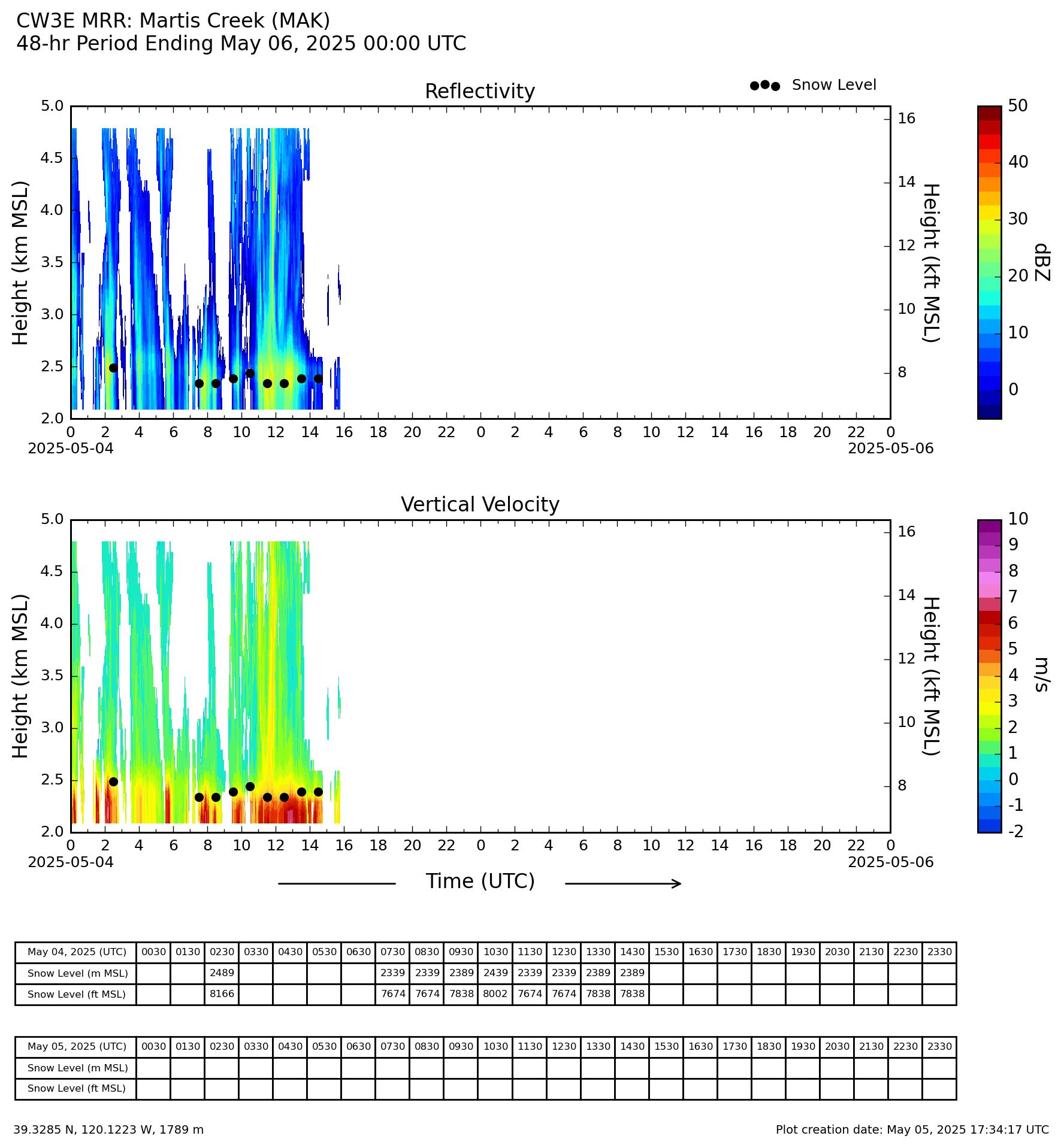Click empty m MSL cell under 1230 in May 05 table
1061x1148 pixels.
(x=564, y=1068)
